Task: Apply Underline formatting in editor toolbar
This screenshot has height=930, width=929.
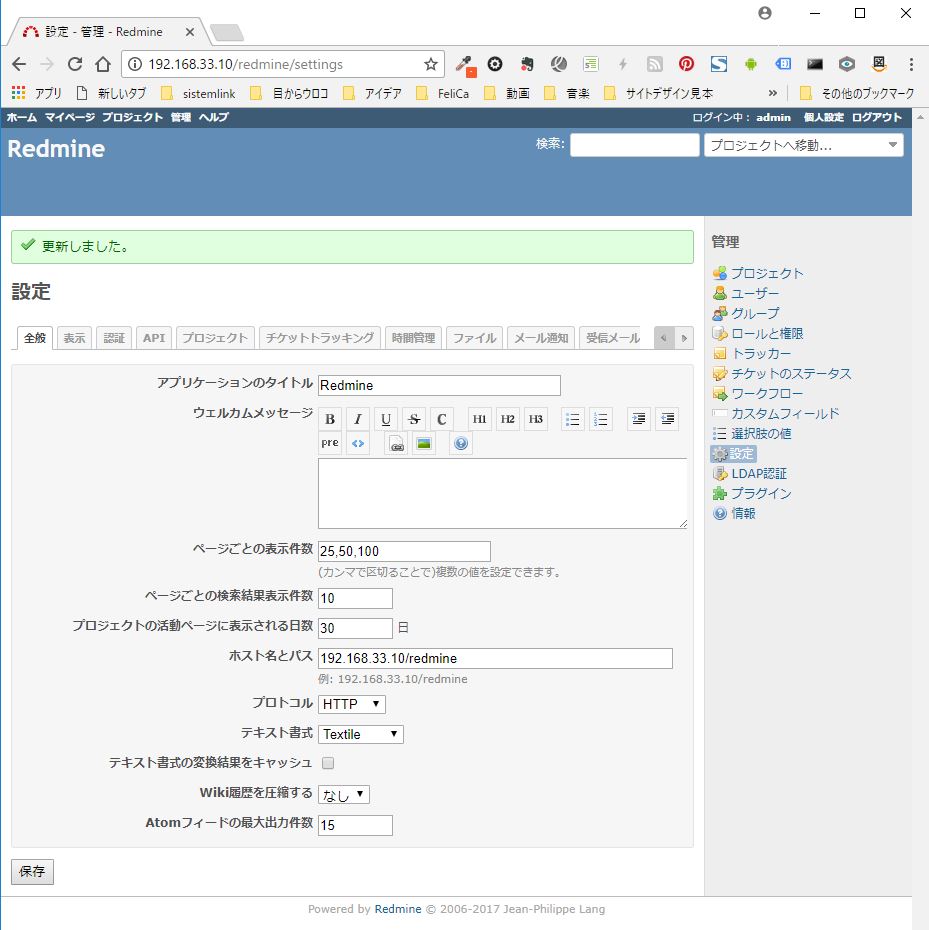Action: click(x=386, y=419)
